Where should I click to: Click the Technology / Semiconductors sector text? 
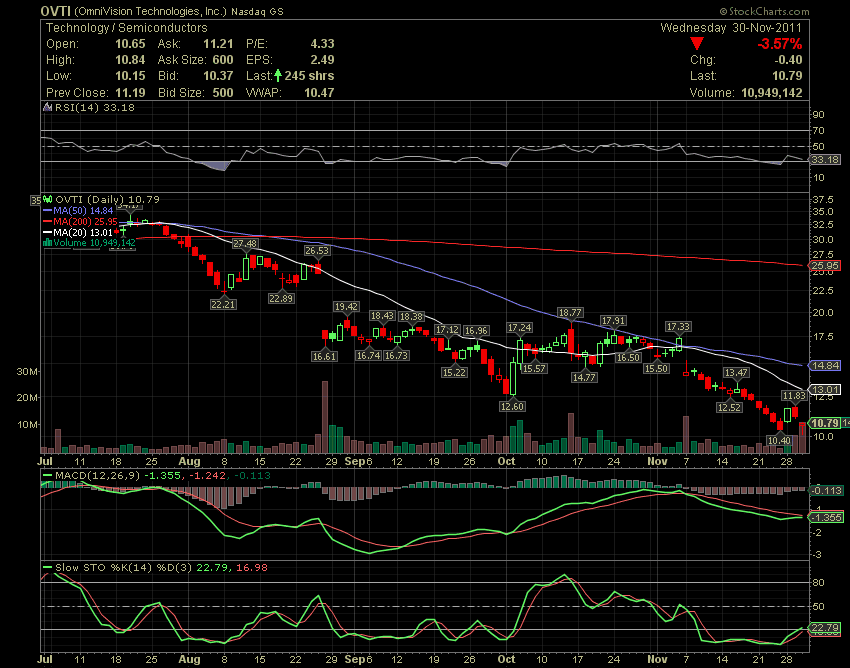pos(126,28)
